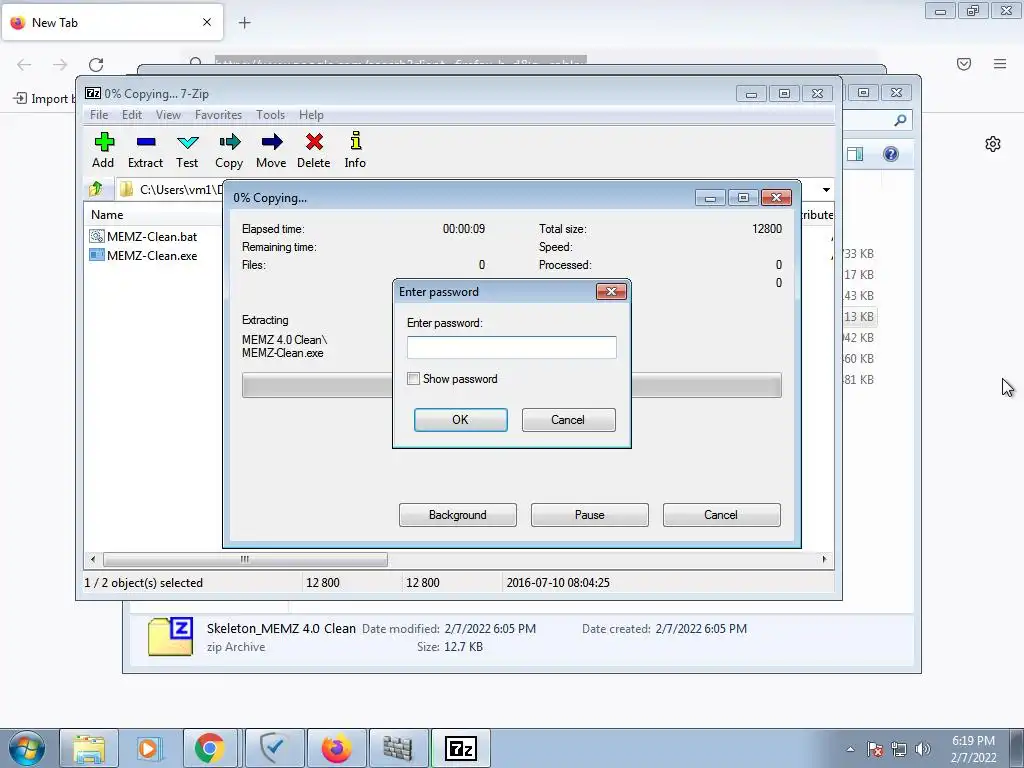Click the 7-Zip horizontal scrollbar thumb

(245, 559)
